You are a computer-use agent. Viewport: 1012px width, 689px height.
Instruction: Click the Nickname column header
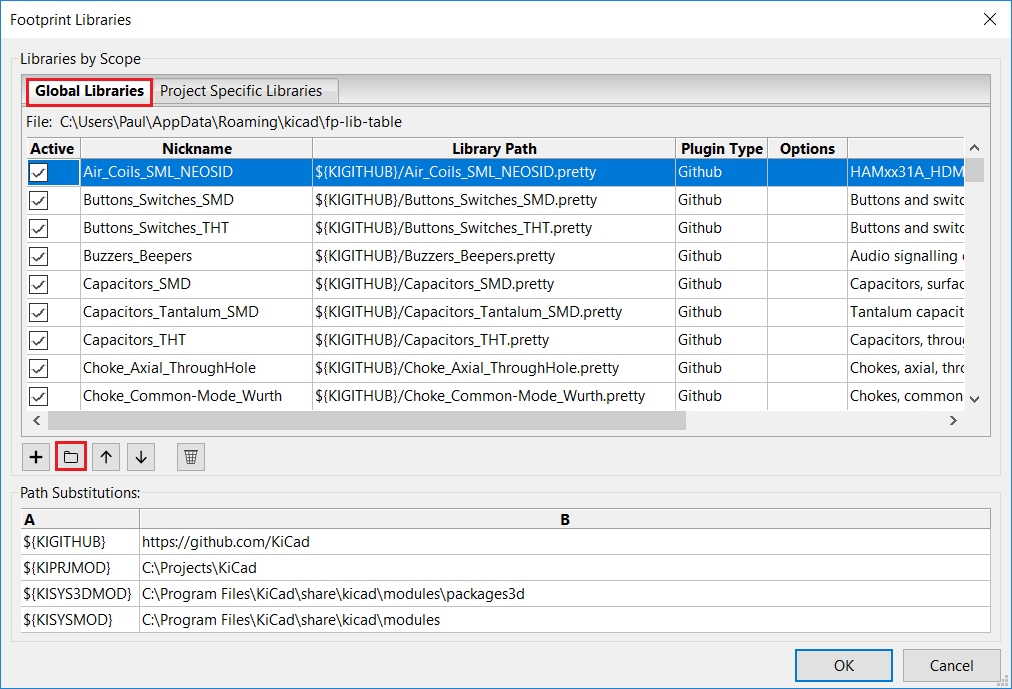pyautogui.click(x=196, y=148)
